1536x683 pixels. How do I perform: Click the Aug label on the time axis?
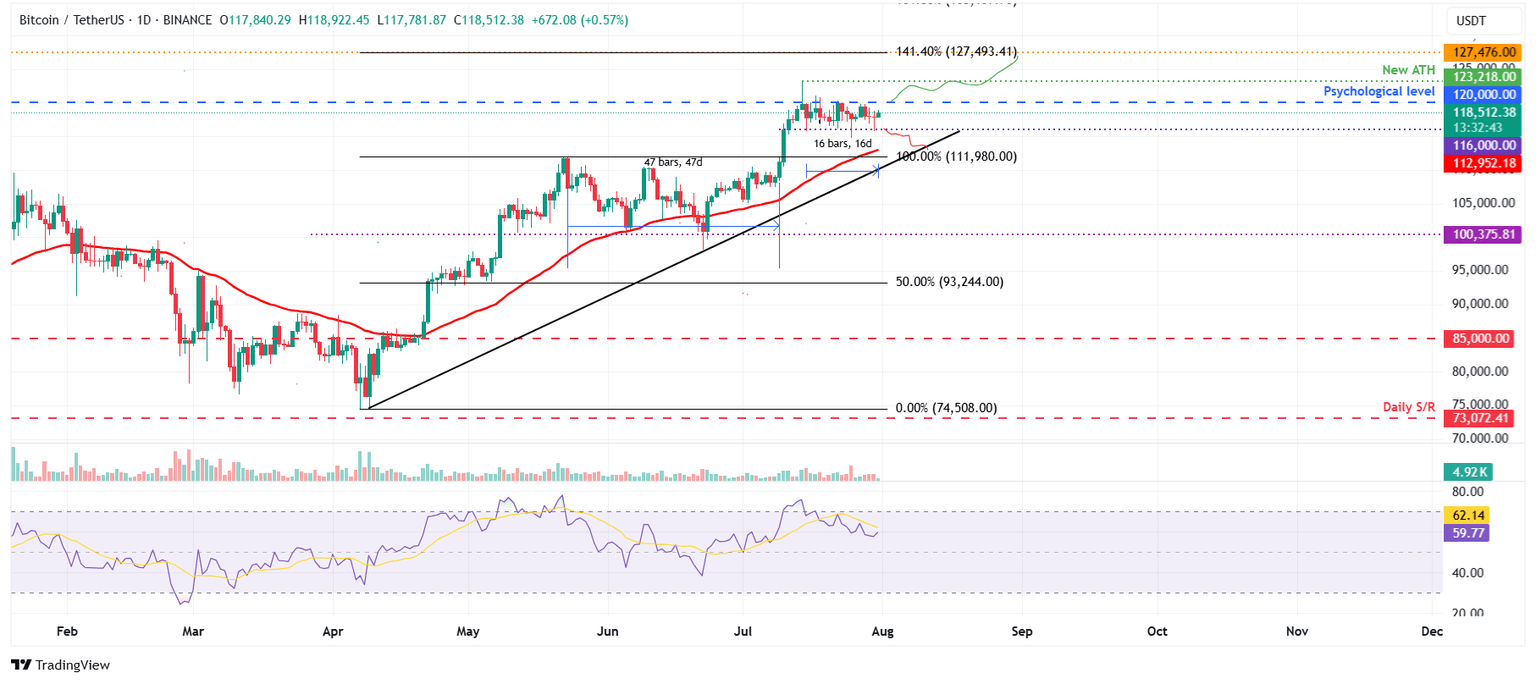(x=884, y=632)
